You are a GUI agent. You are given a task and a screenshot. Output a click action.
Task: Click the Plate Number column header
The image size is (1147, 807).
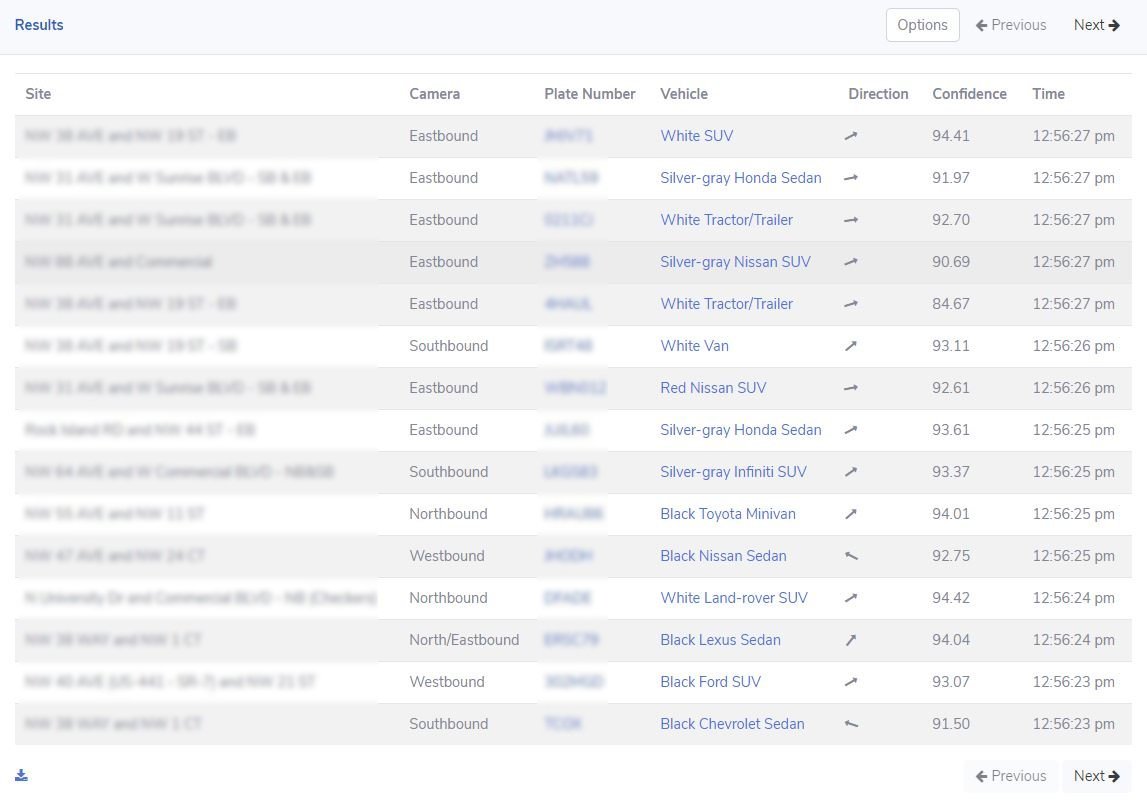[589, 94]
